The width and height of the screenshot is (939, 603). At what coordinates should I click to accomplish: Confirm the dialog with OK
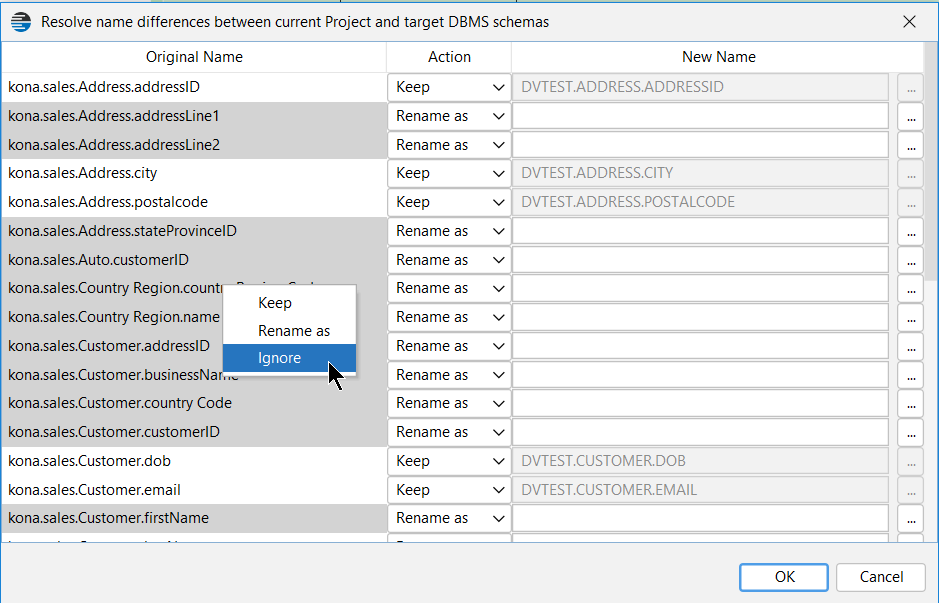pyautogui.click(x=784, y=577)
